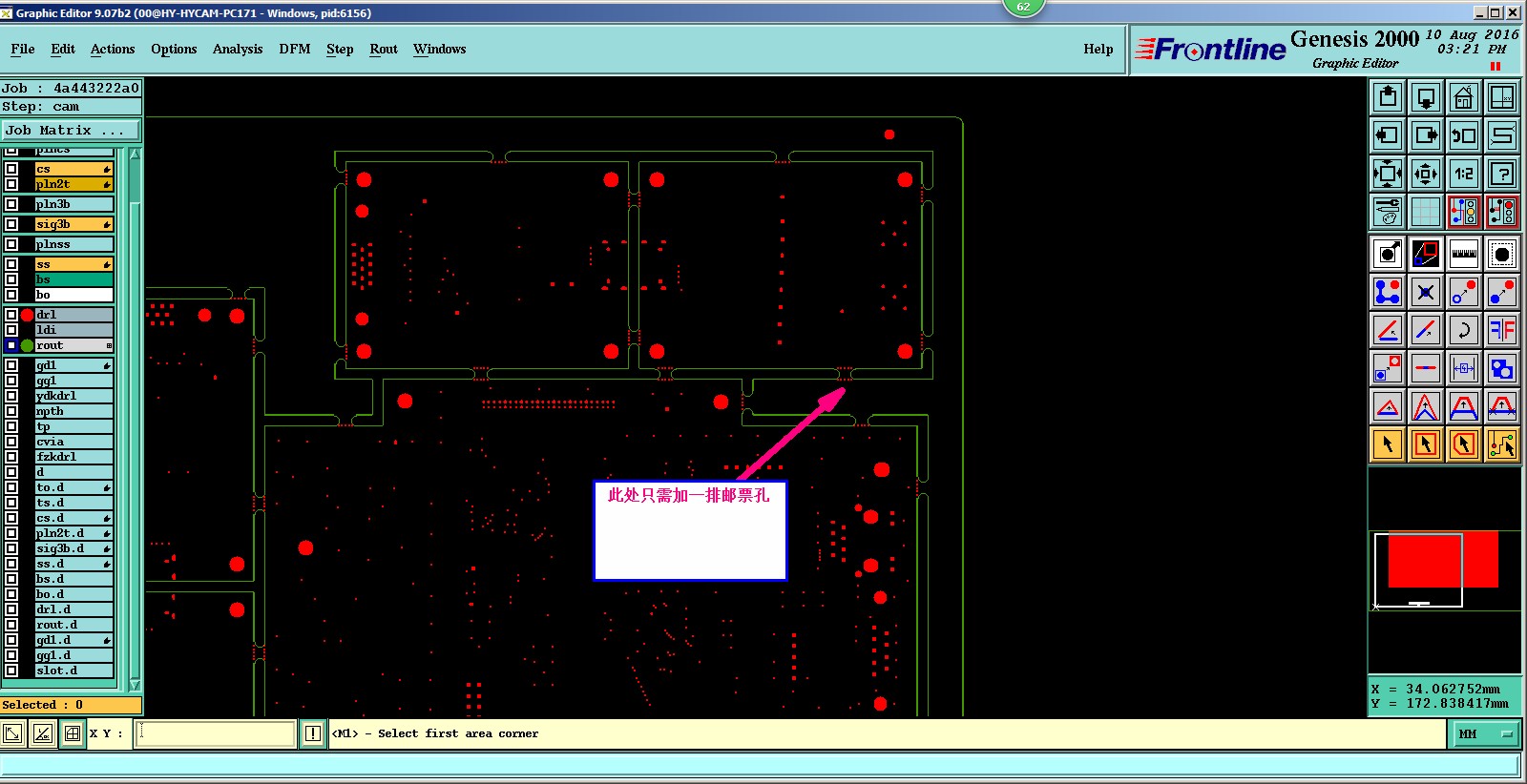The image size is (1527, 784).
Task: Select the bs layer name
Action: coord(73,279)
